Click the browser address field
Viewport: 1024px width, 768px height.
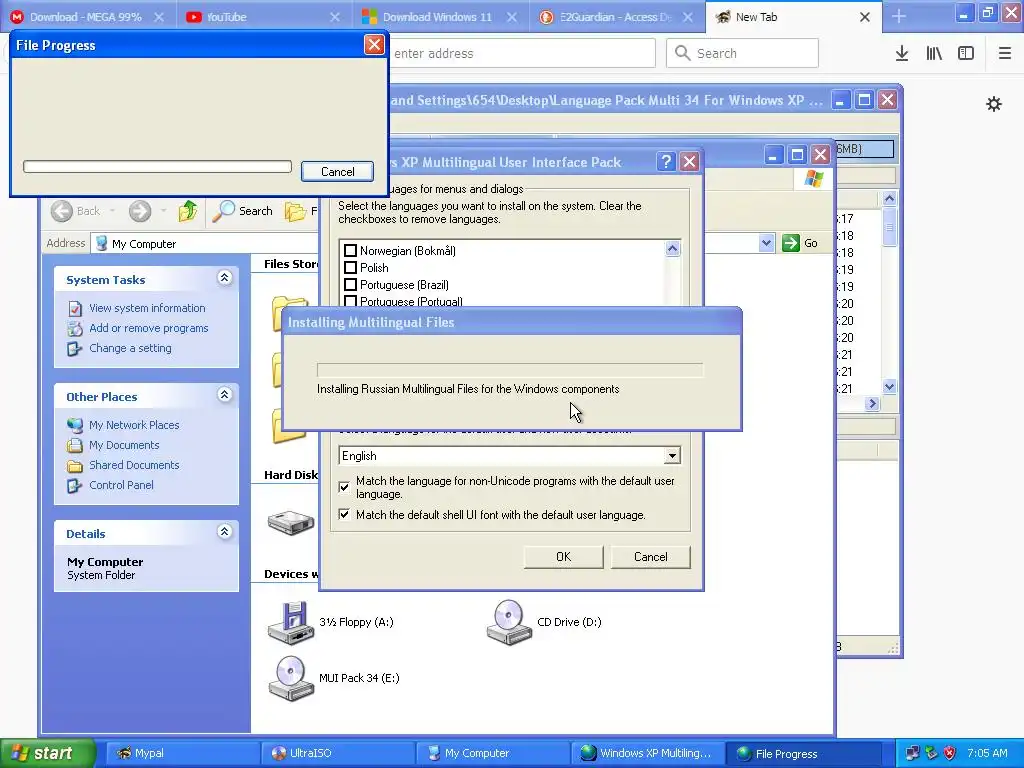coord(522,54)
